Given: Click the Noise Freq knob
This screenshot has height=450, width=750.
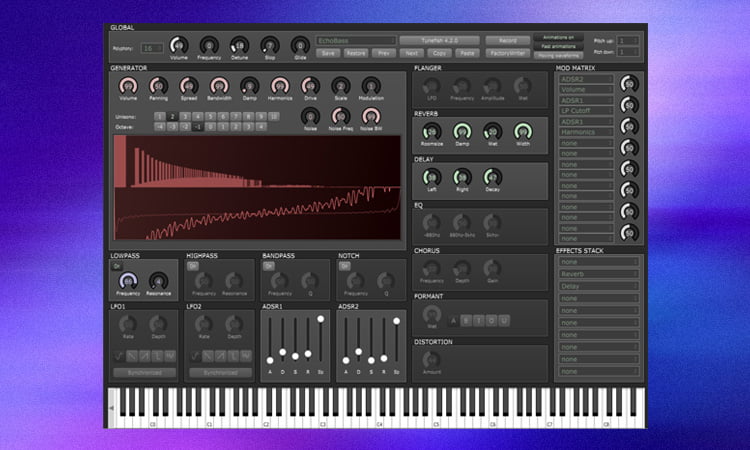Looking at the screenshot, I should point(341,117).
